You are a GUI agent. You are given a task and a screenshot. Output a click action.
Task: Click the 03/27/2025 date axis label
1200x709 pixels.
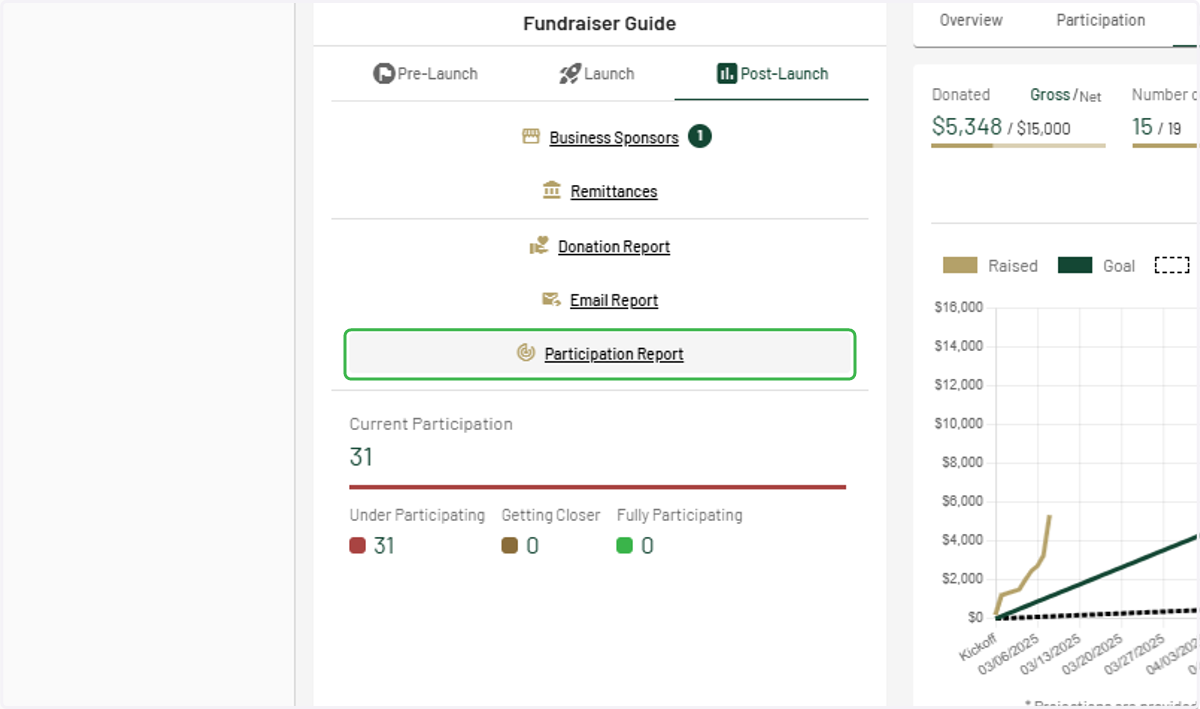(1134, 654)
